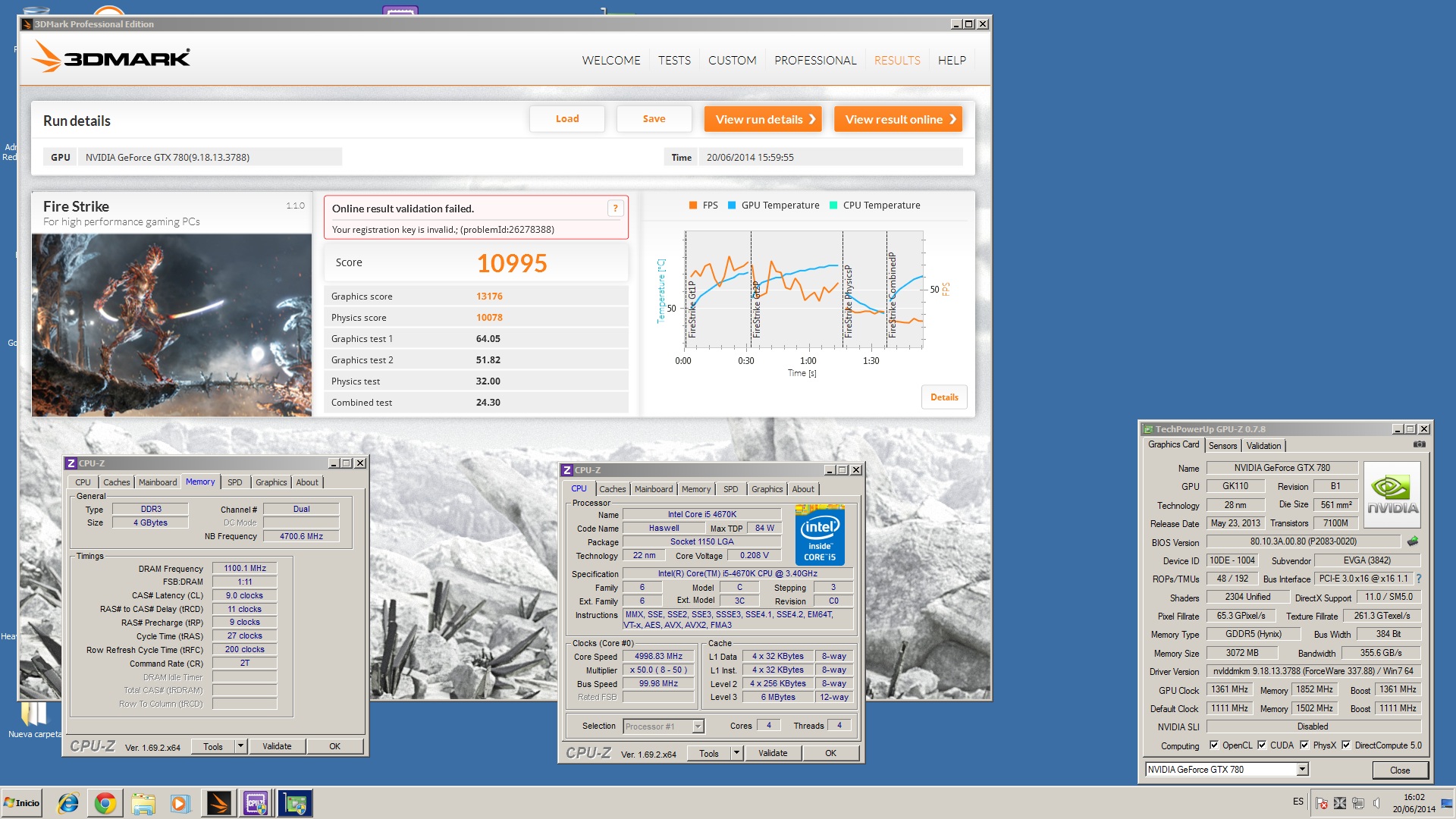Viewport: 1456px width, 819px height.
Task: Expand Tools dropdown arrow in Memory CPU-Z window
Action: [240, 746]
